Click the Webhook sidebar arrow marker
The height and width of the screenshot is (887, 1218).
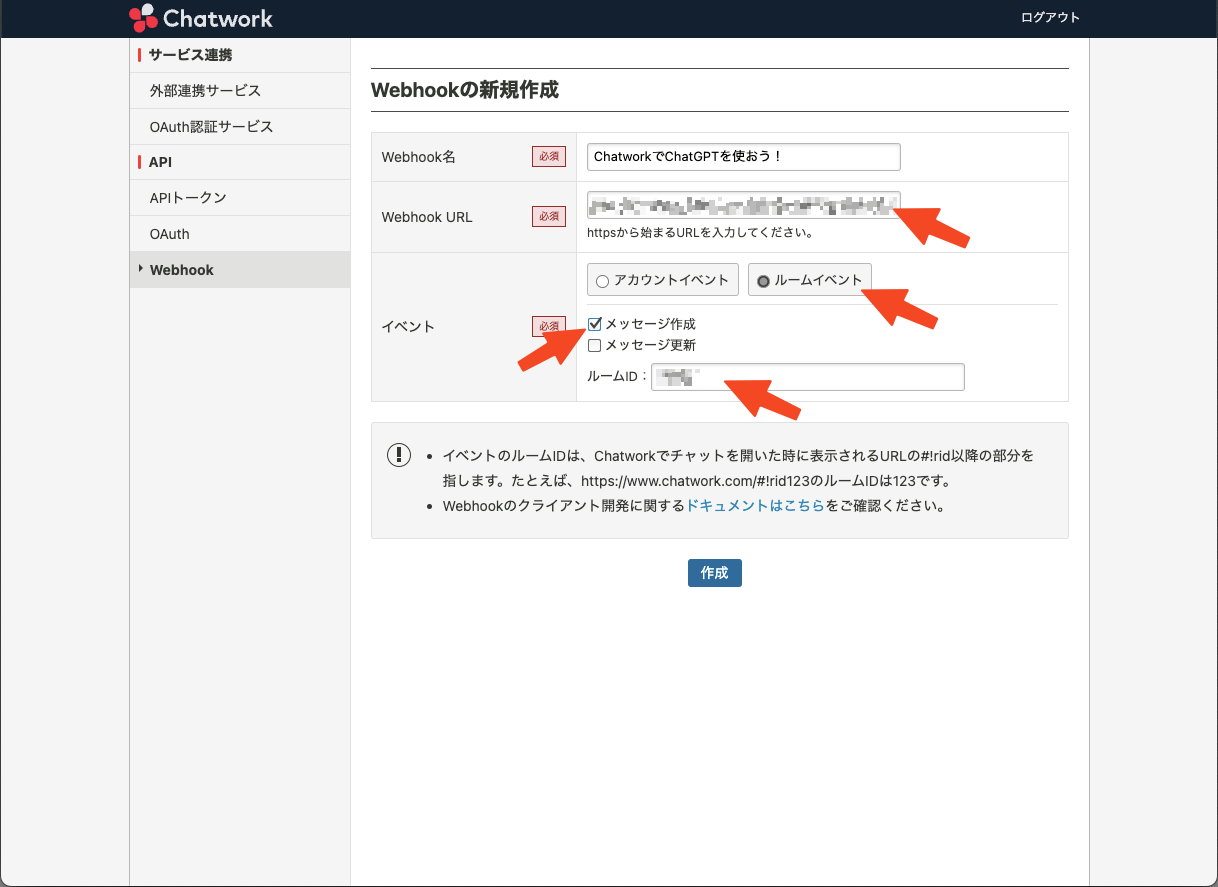[x=141, y=269]
